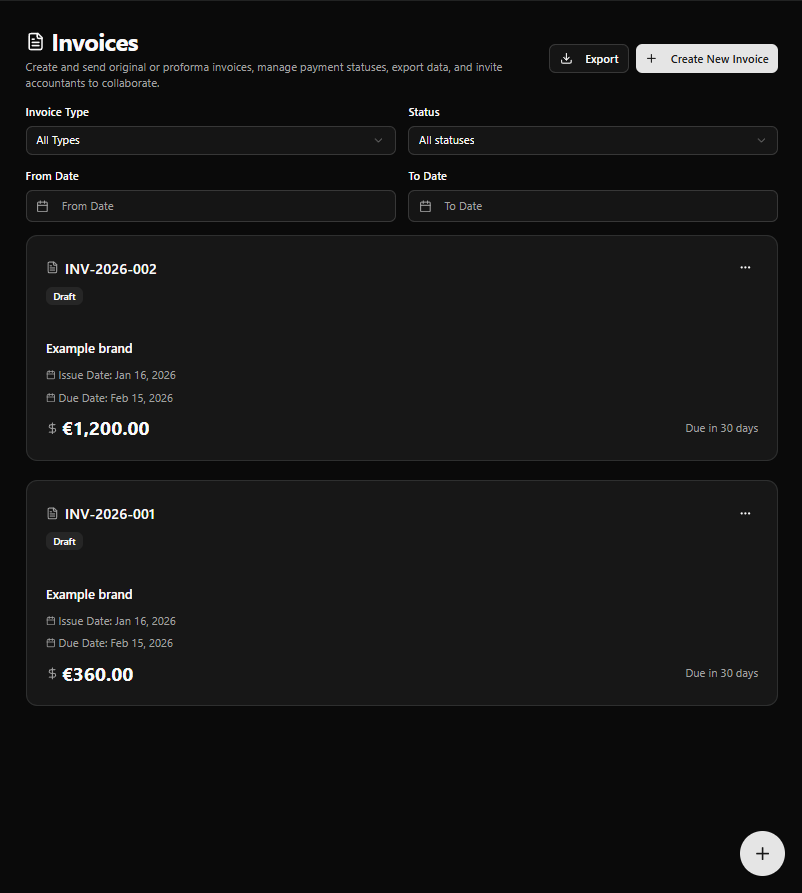Click Create New Invoice button

pyautogui.click(x=707, y=59)
